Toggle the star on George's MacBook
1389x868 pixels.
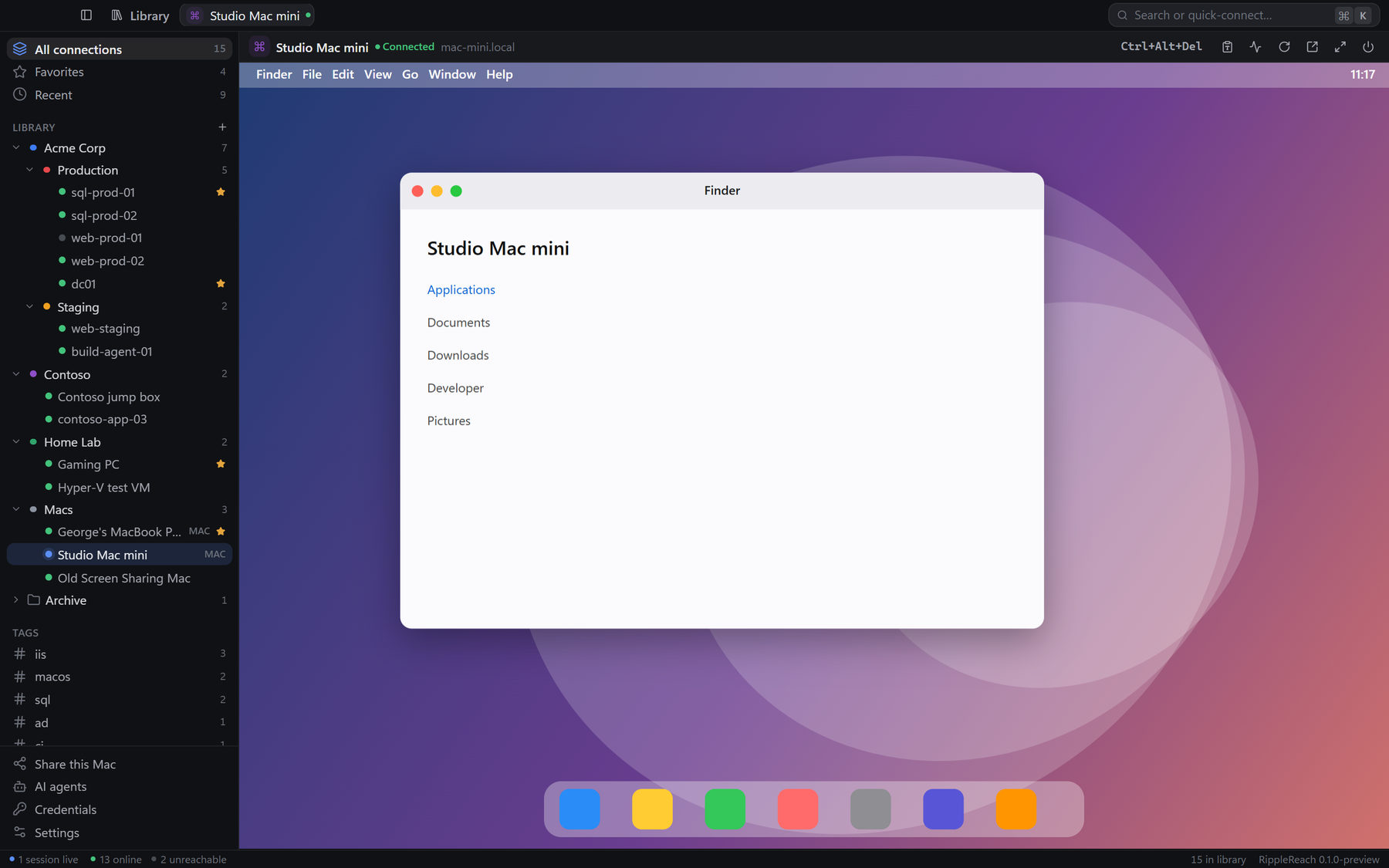click(221, 532)
